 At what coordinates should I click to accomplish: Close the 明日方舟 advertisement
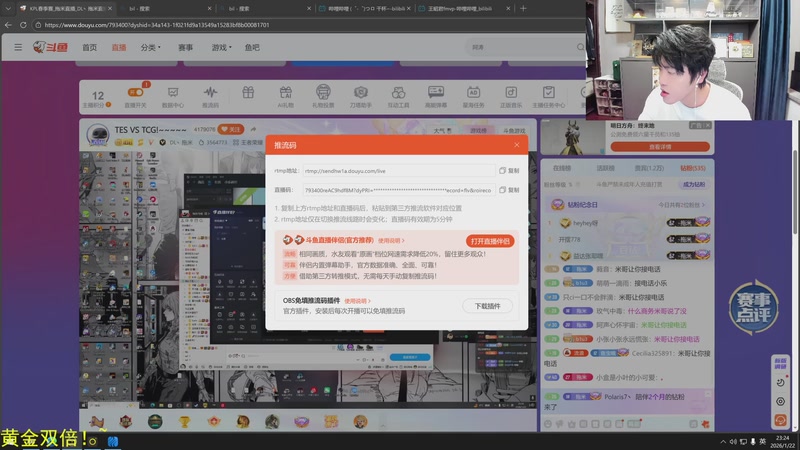point(708,125)
